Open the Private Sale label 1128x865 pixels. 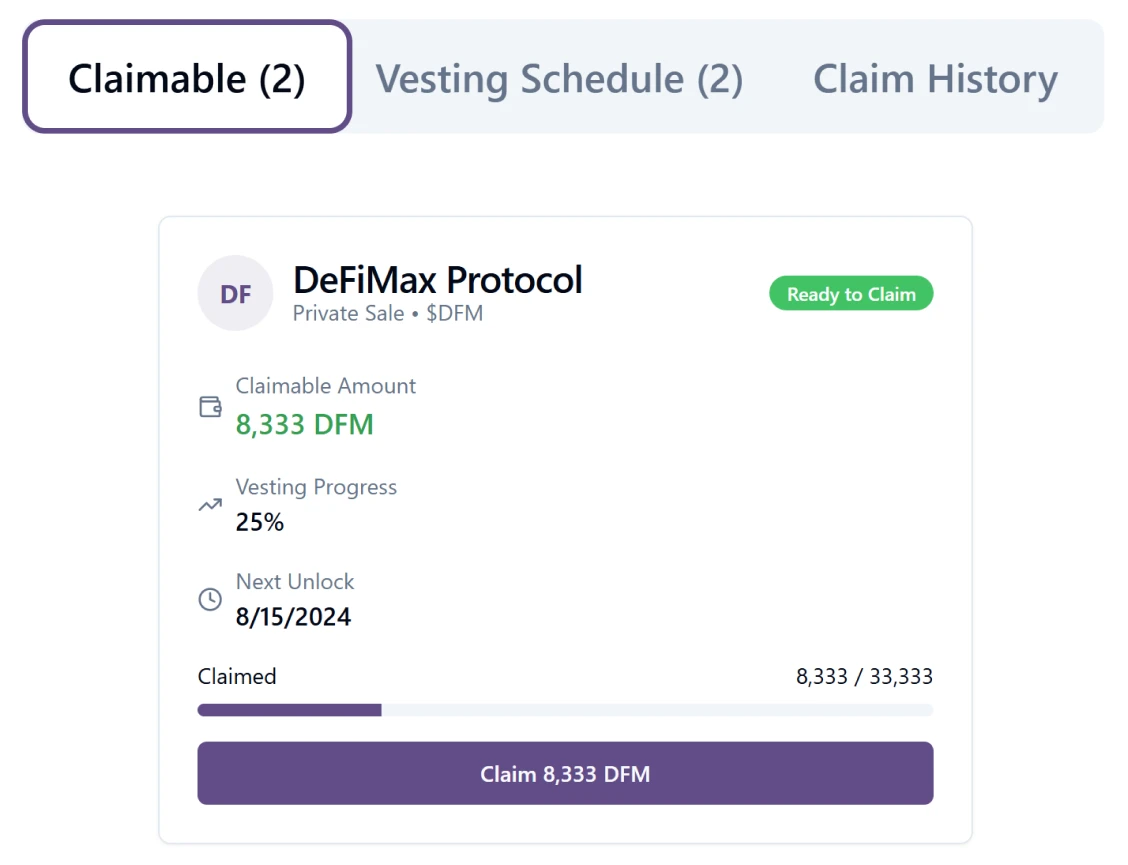tap(347, 313)
